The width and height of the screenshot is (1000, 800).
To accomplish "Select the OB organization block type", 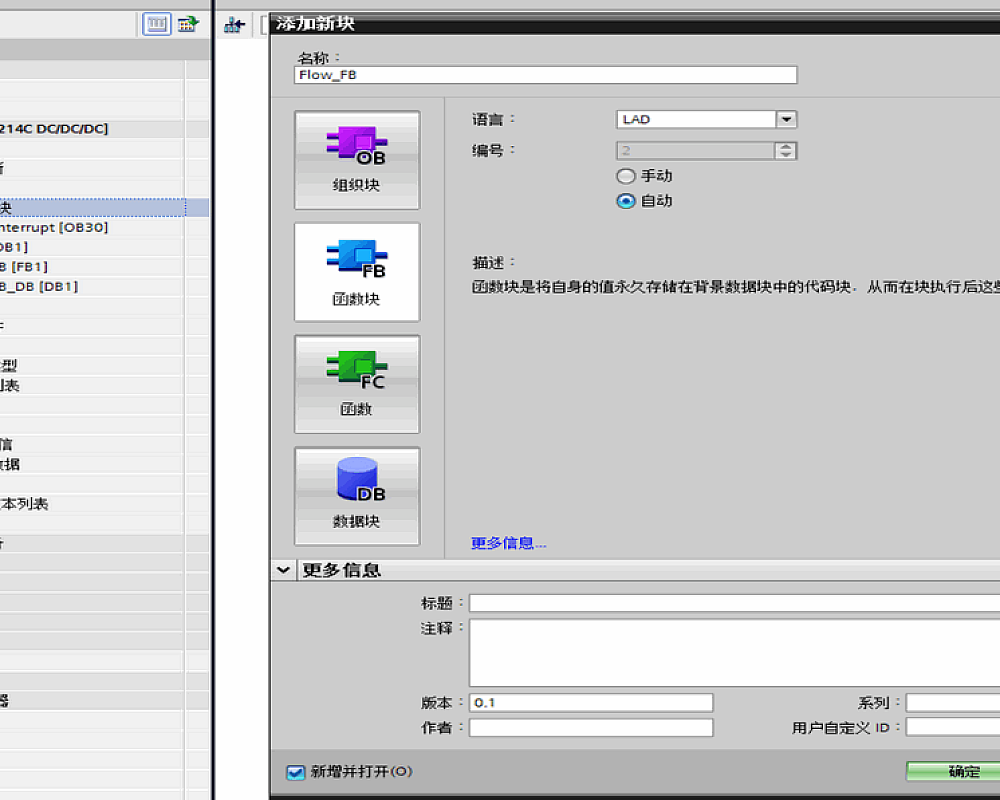I will 357,160.
